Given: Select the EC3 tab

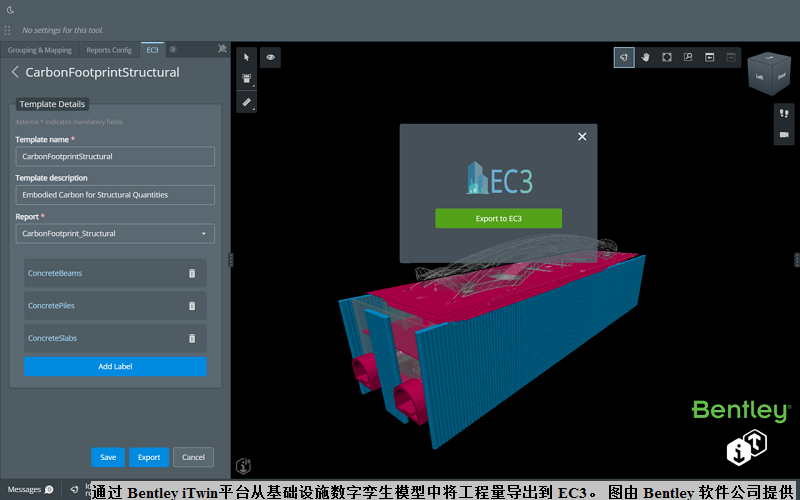Looking at the screenshot, I should click(152, 49).
